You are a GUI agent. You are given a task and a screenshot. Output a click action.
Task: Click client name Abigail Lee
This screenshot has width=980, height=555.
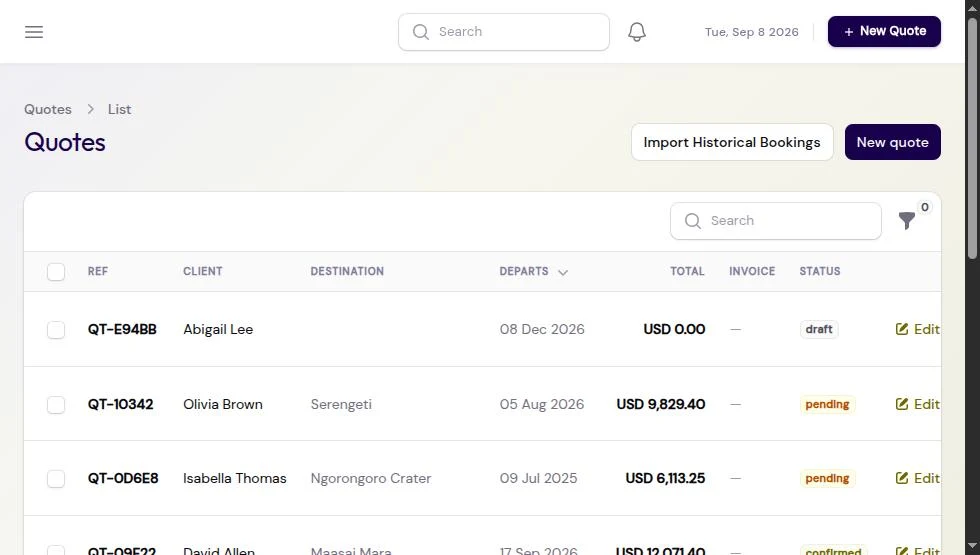click(218, 329)
